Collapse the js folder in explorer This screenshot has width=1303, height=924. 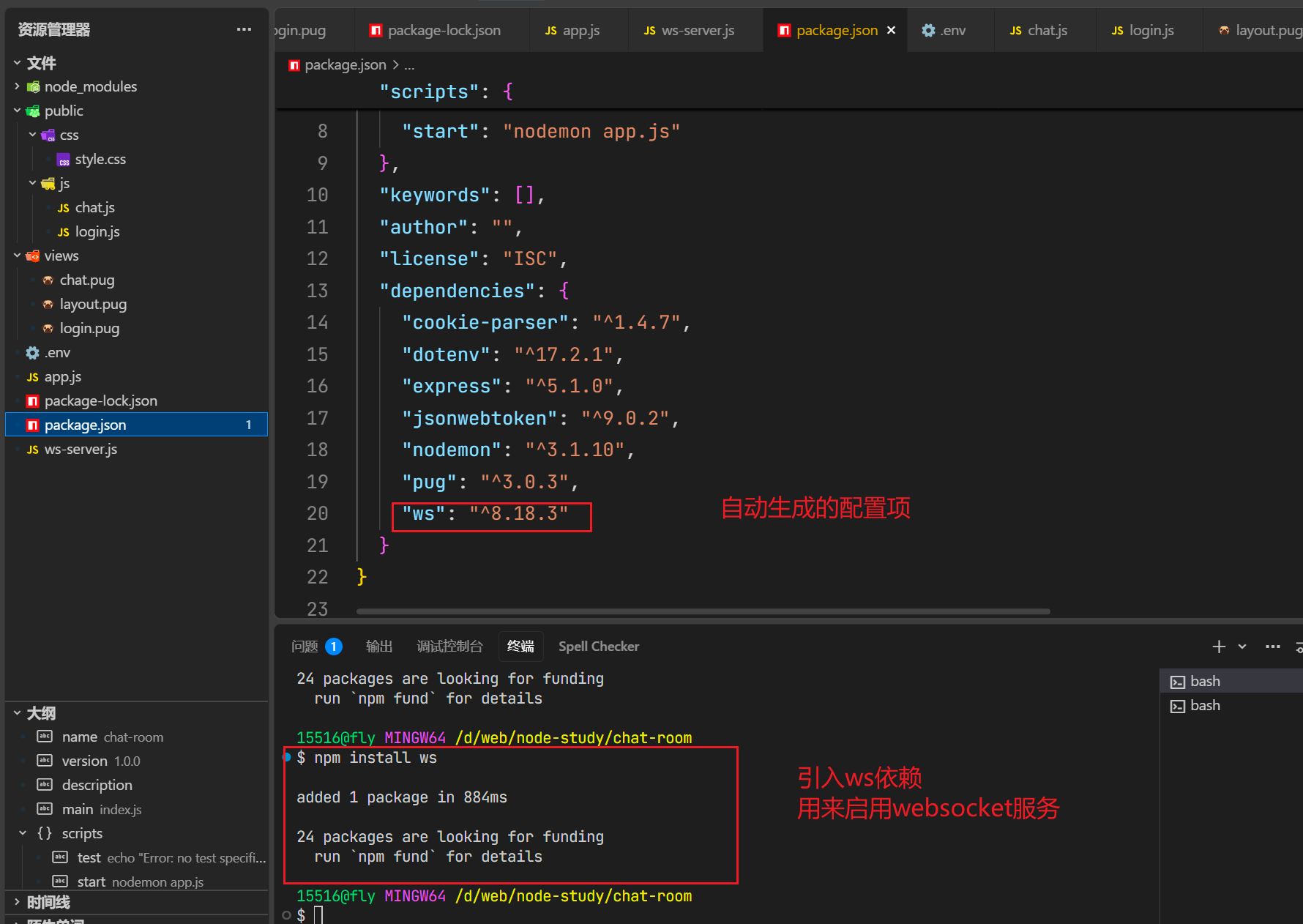32,183
